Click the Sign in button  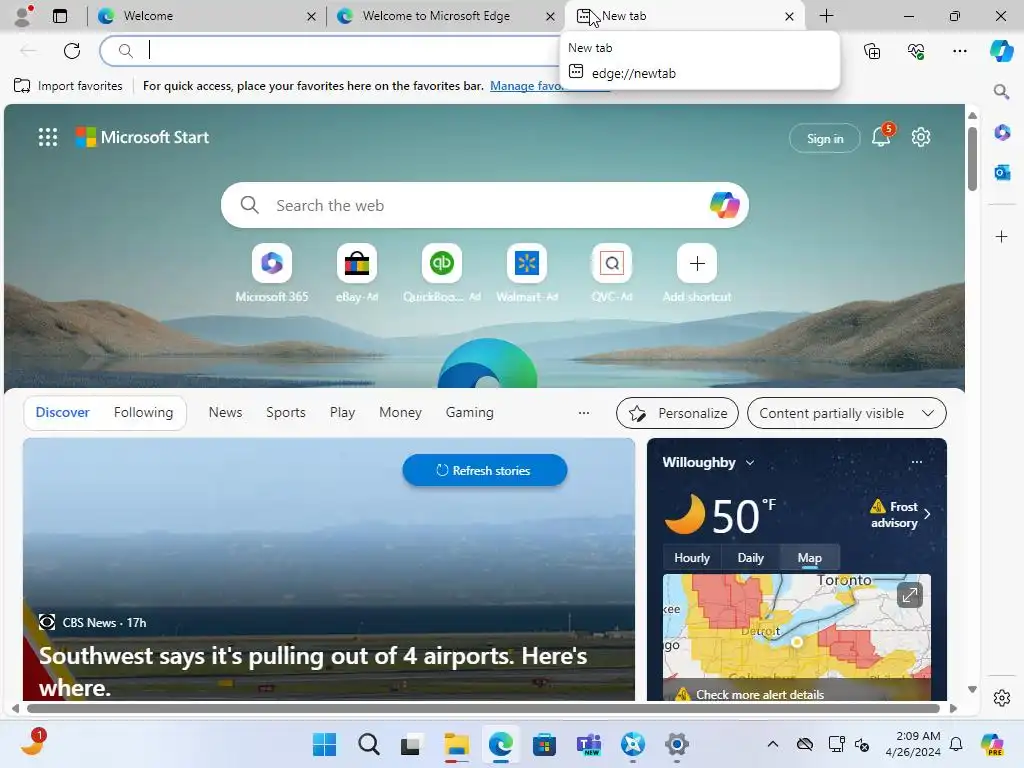(825, 138)
